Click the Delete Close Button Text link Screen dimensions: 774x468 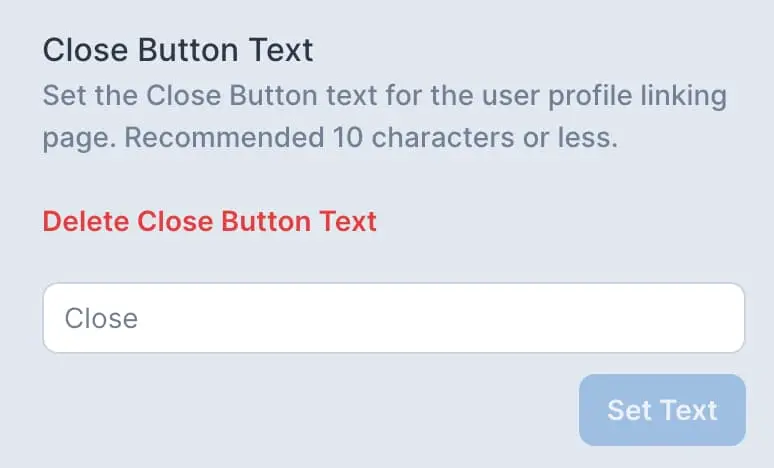coord(209,221)
